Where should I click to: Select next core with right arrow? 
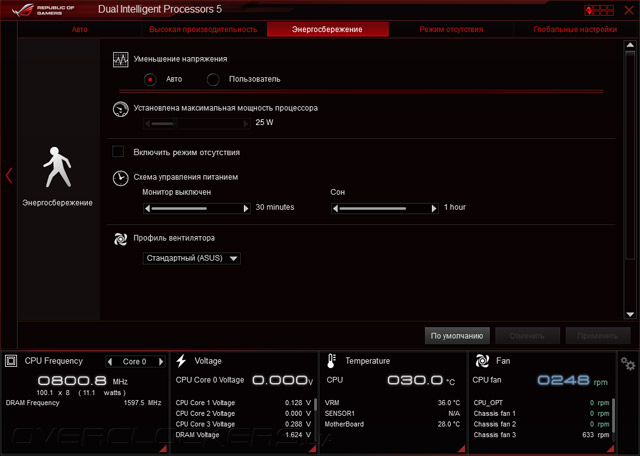pyautogui.click(x=161, y=362)
